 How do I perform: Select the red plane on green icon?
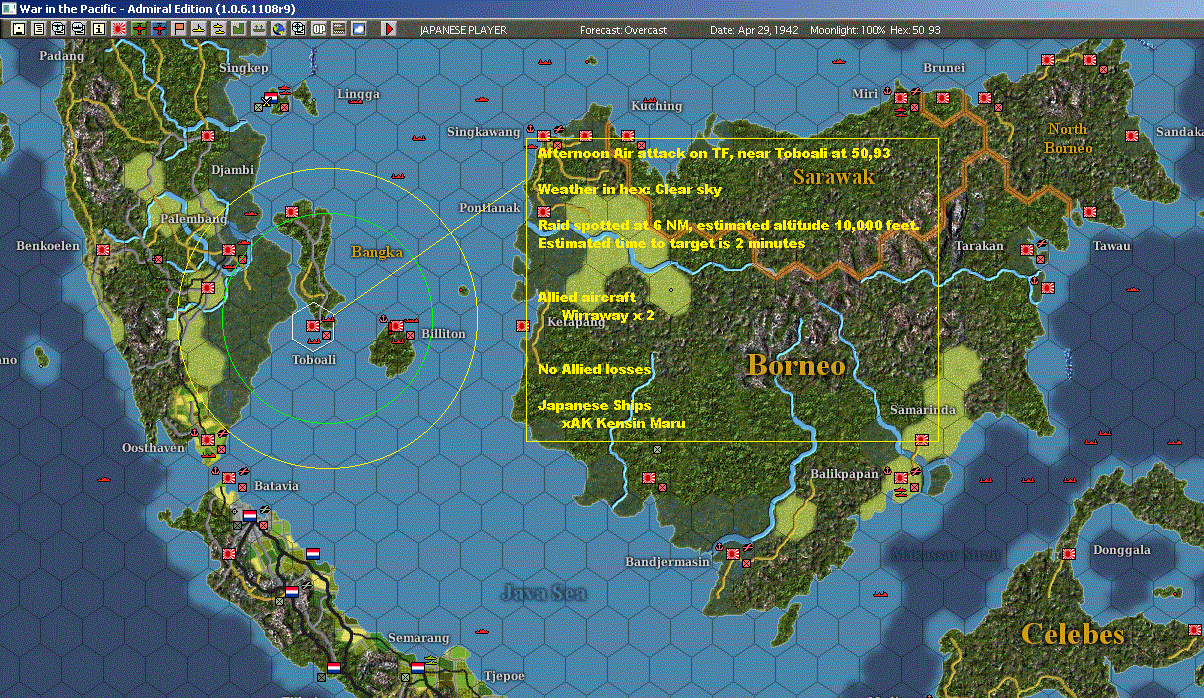(x=139, y=29)
